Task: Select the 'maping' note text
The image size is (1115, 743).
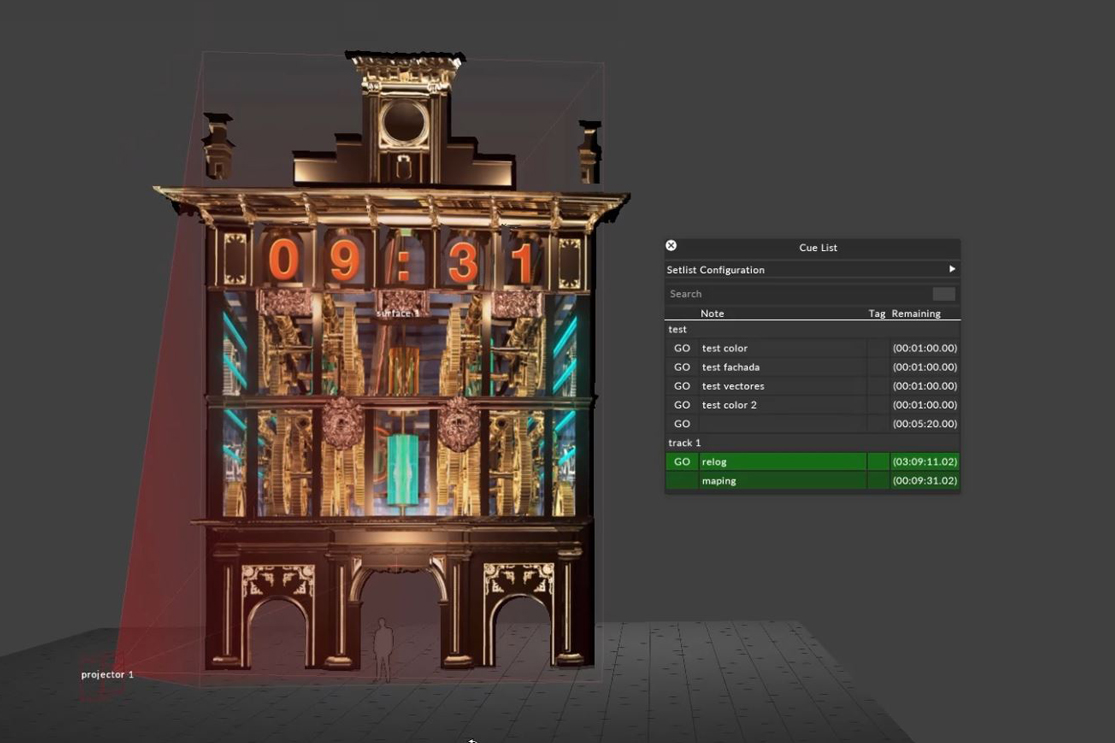Action: [x=719, y=481]
